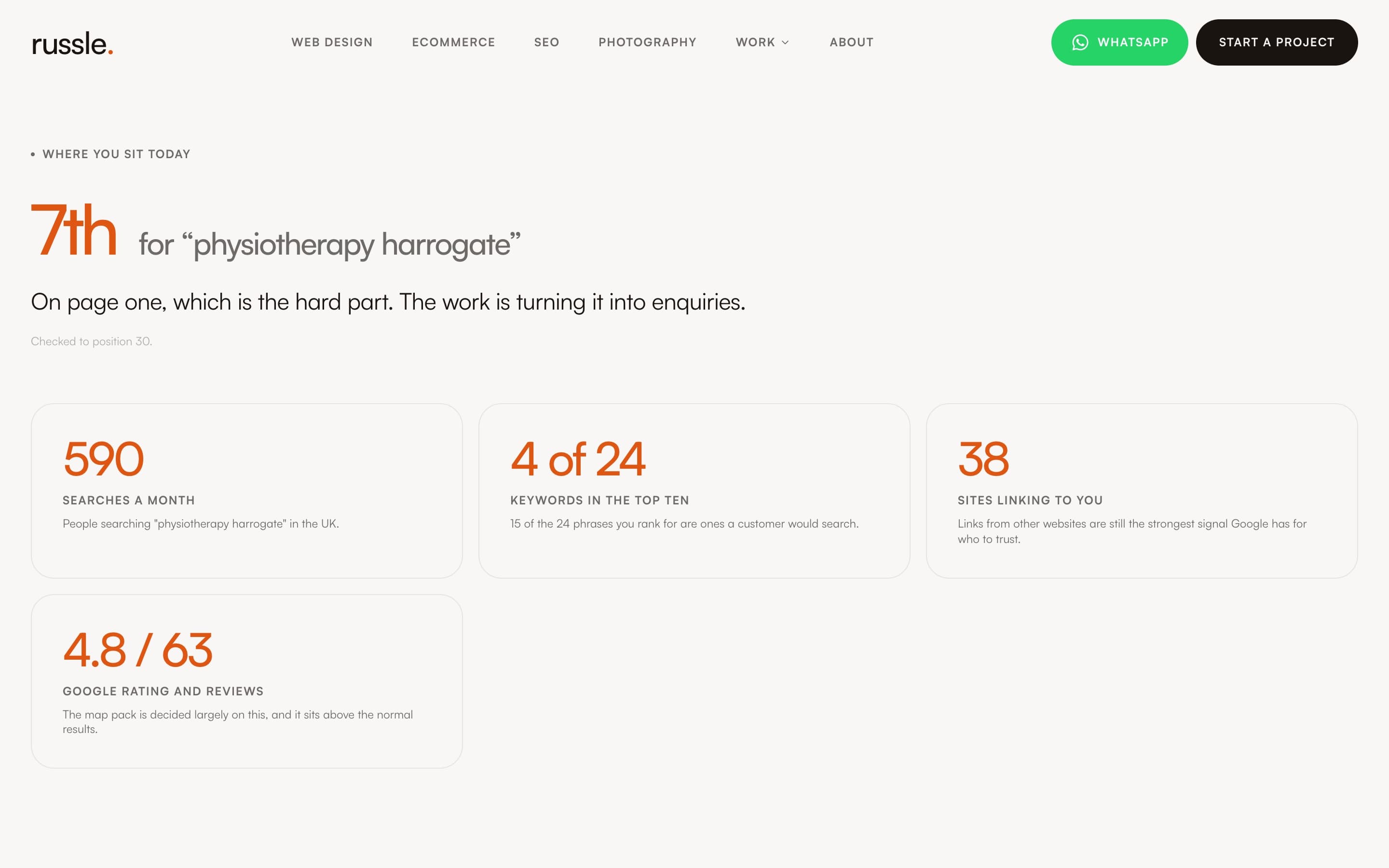1389x868 pixels.
Task: Click the "The map pack is decided" description
Action: click(x=238, y=721)
